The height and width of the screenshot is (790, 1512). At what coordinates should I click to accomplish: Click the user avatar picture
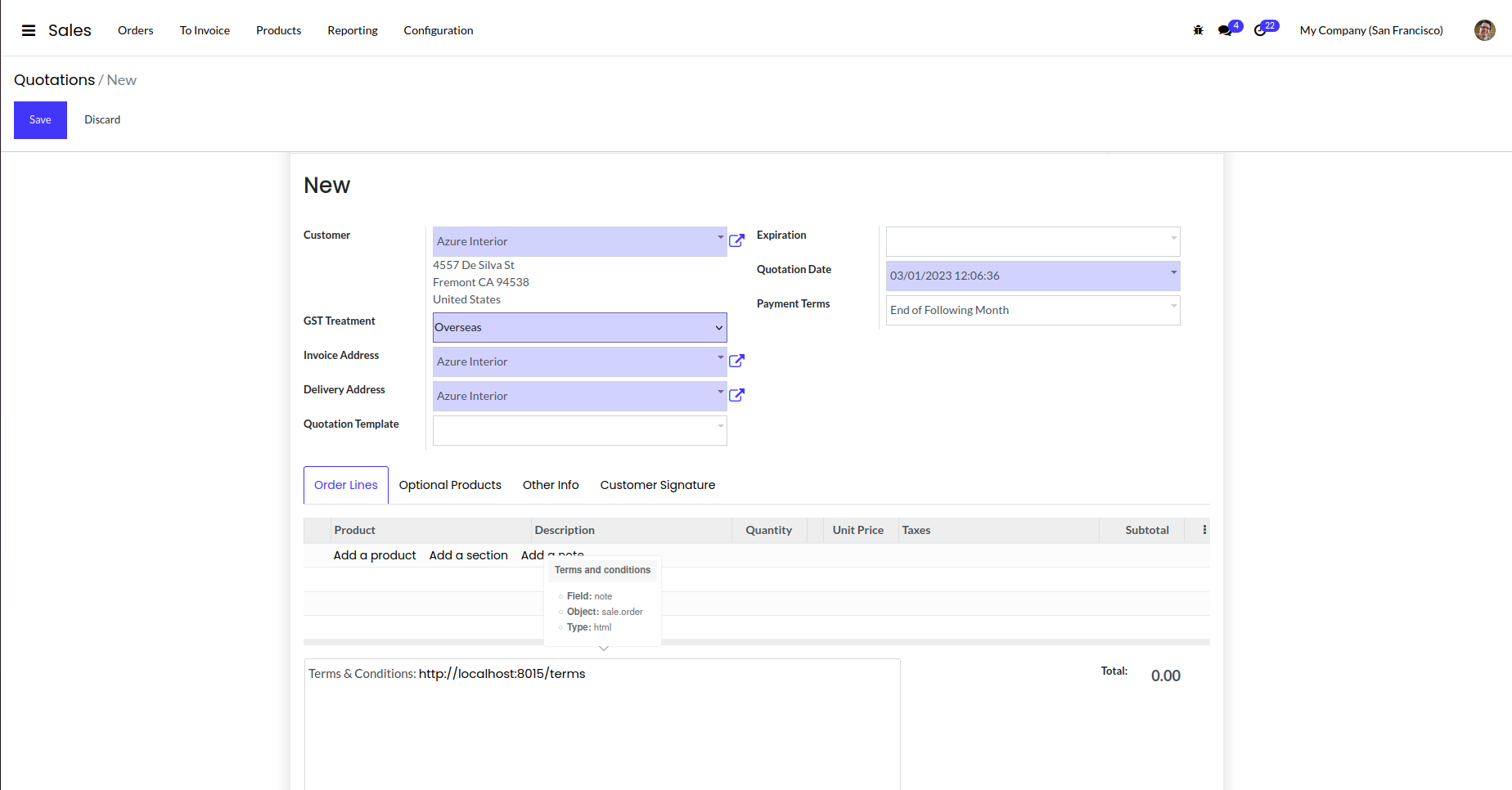pyautogui.click(x=1484, y=30)
